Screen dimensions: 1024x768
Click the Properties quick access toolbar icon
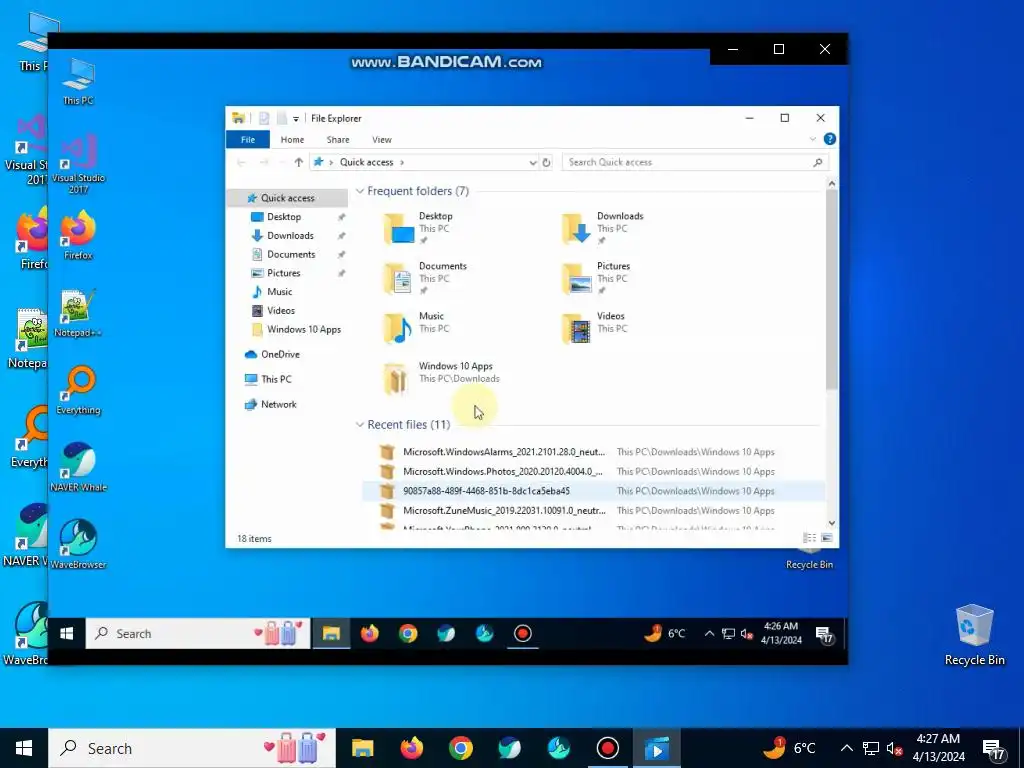coord(264,118)
